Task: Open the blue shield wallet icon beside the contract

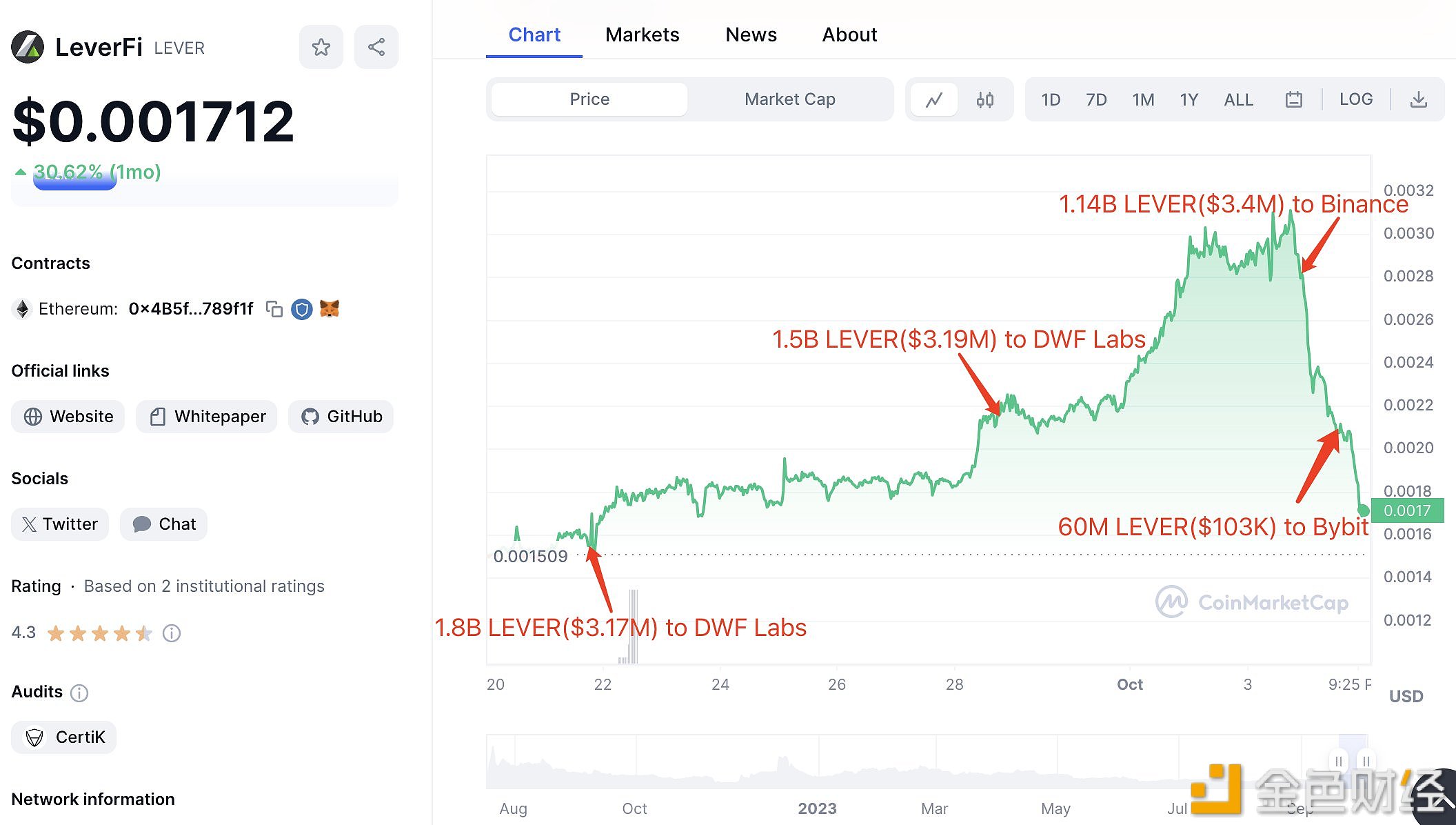Action: coord(301,309)
